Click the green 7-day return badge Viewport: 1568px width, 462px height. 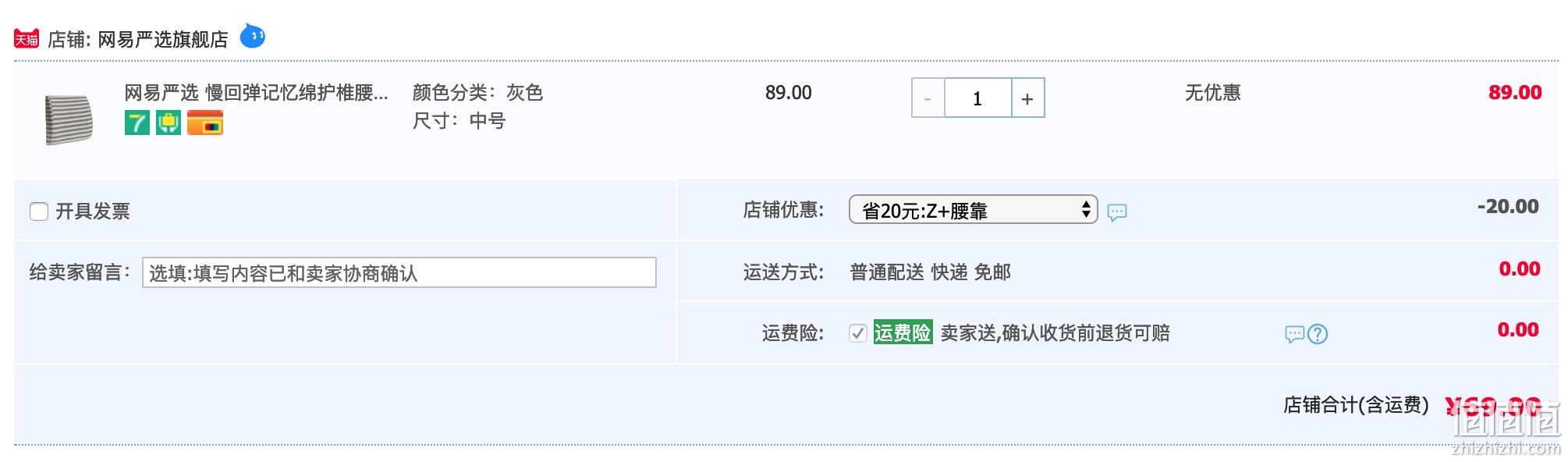137,123
